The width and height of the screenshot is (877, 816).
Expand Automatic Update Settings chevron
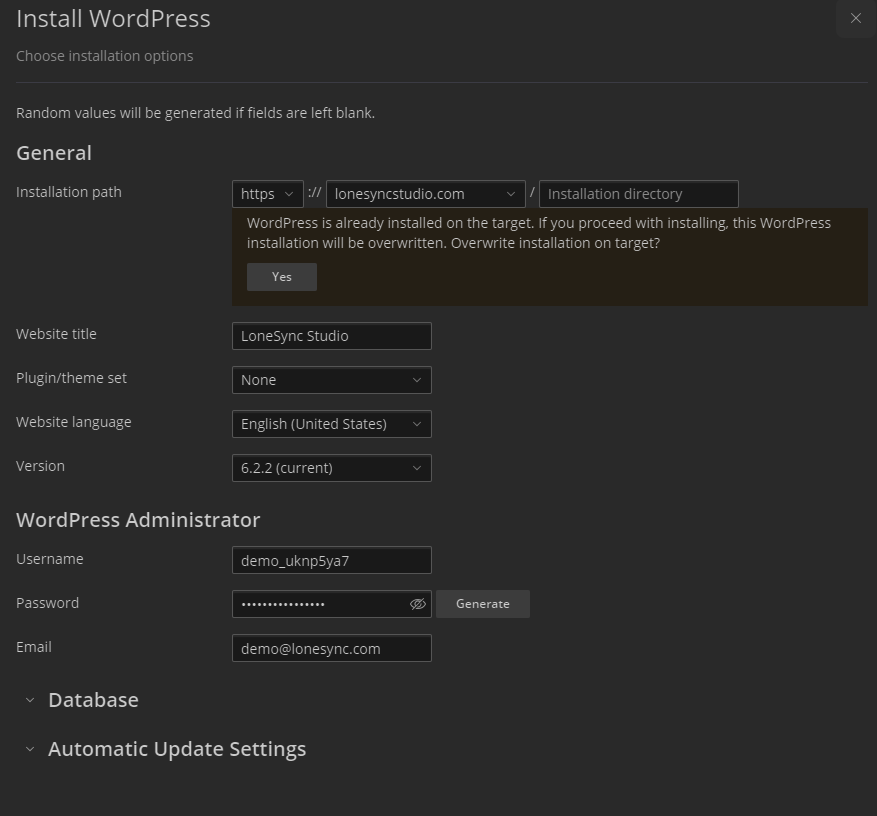(30, 750)
